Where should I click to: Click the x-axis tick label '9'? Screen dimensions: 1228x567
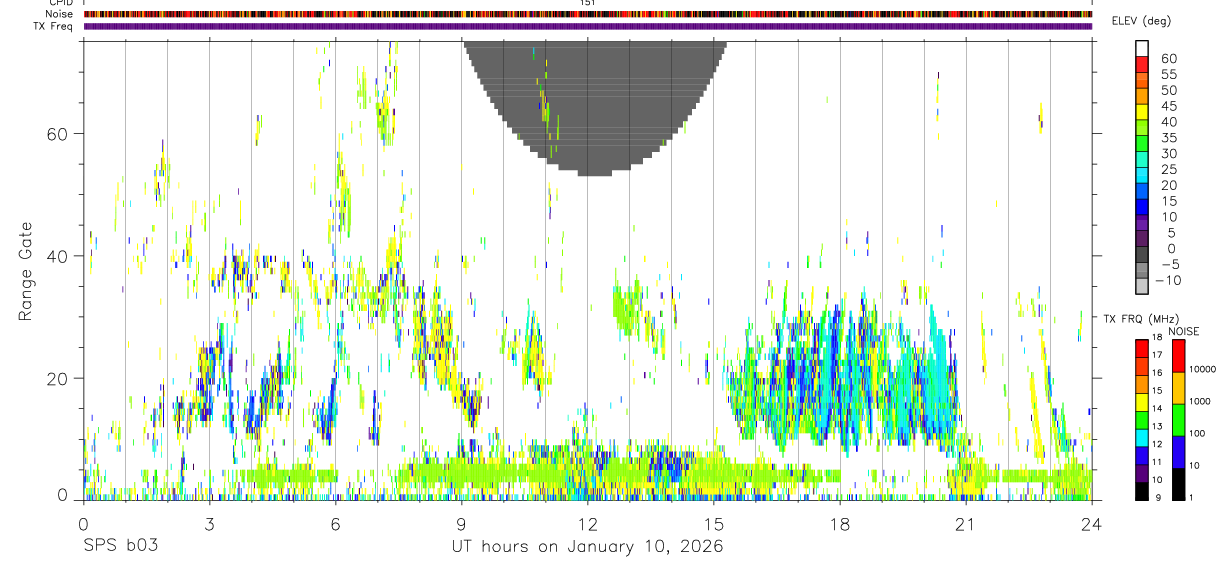(461, 523)
